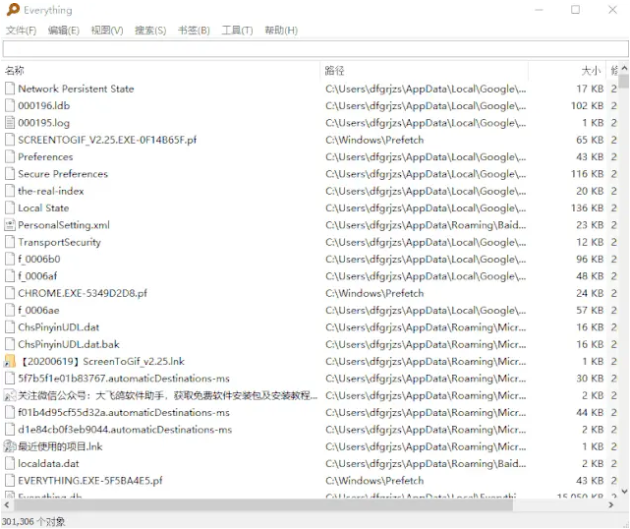Viewport: 630px width, 529px height.
Task: Sort by the 名称 column header
Action: [x=161, y=71]
